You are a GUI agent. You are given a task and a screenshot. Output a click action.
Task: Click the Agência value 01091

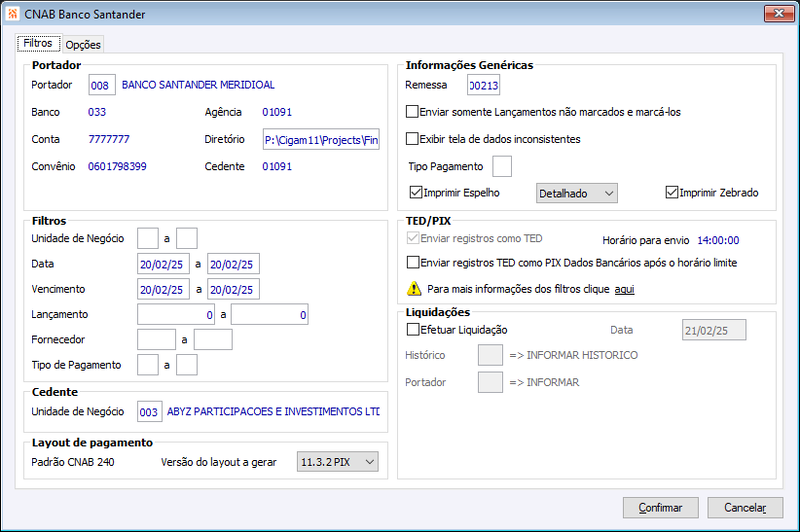[x=277, y=112]
